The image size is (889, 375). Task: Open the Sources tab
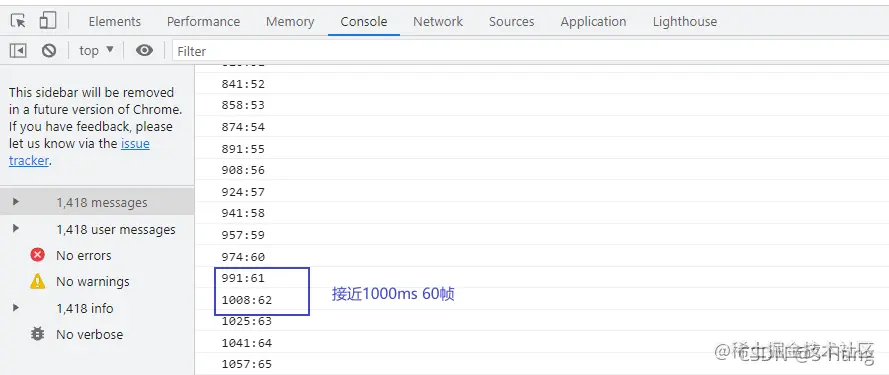point(511,22)
